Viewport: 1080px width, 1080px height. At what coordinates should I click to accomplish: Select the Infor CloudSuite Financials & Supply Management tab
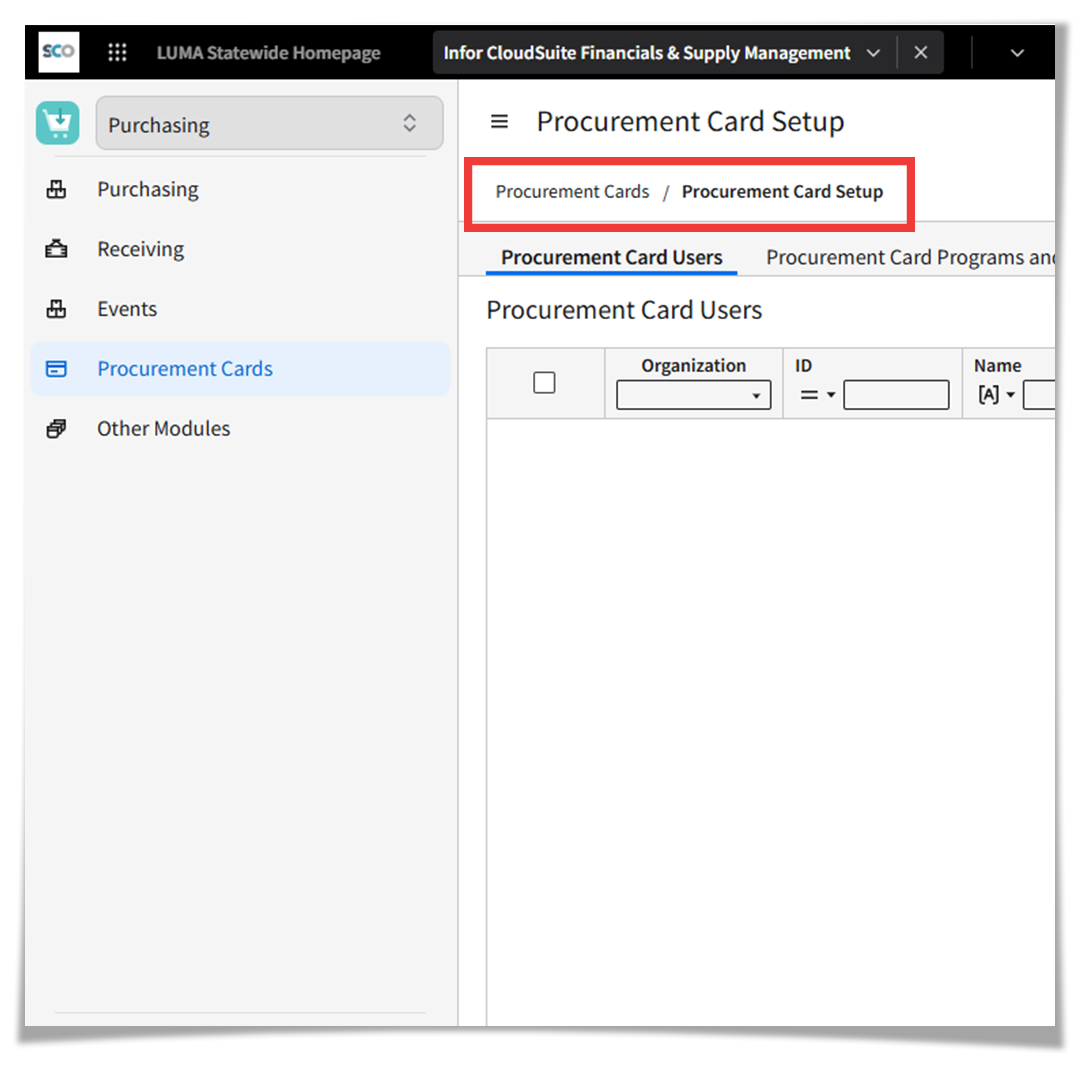(647, 53)
